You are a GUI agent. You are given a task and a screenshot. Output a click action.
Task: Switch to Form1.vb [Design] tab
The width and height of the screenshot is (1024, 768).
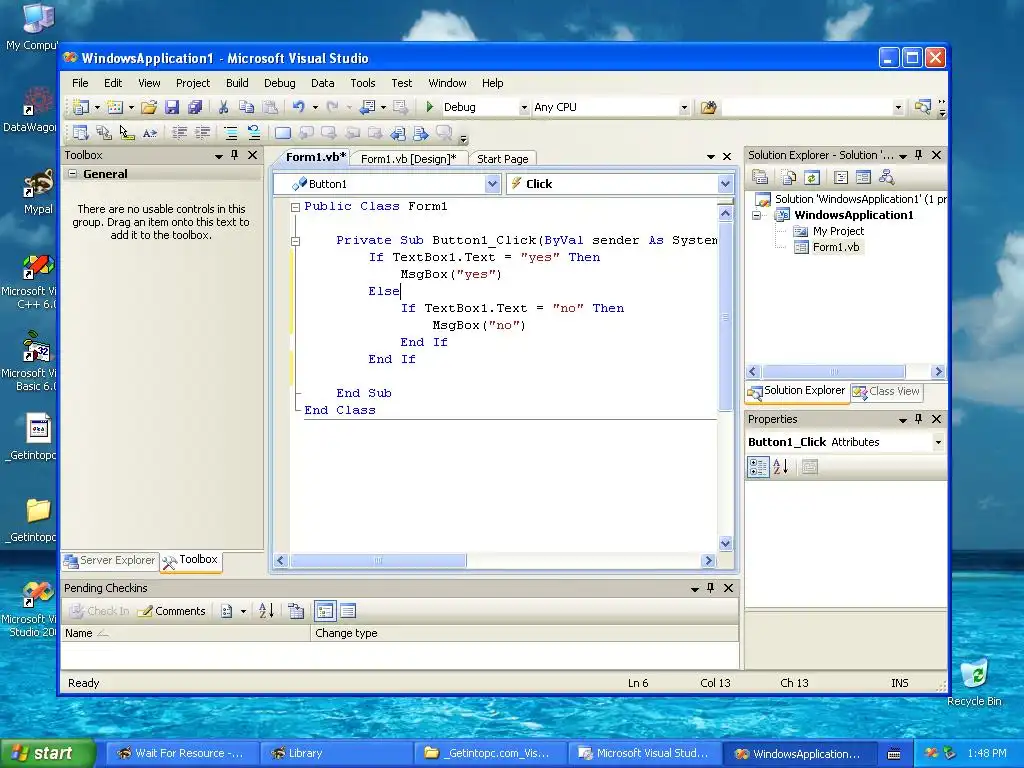(409, 159)
